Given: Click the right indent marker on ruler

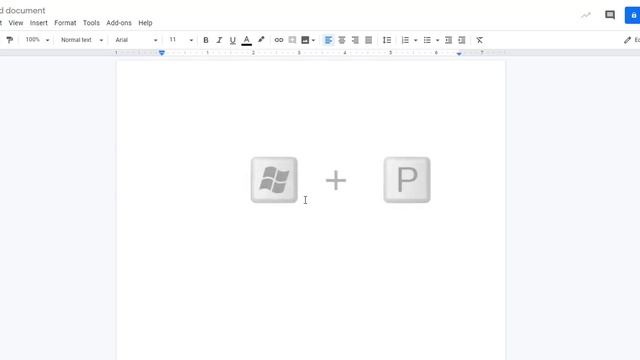Looking at the screenshot, I should click(x=459, y=53).
